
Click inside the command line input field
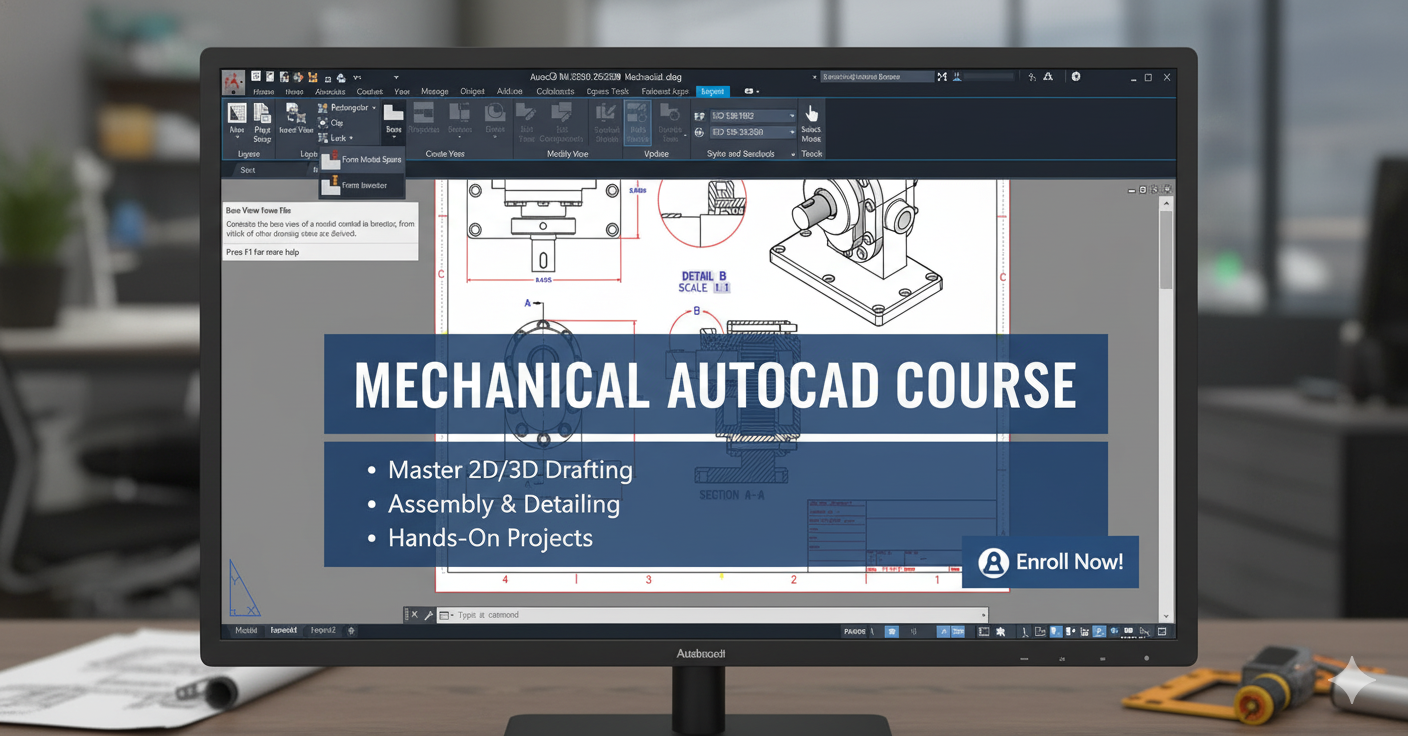click(700, 615)
